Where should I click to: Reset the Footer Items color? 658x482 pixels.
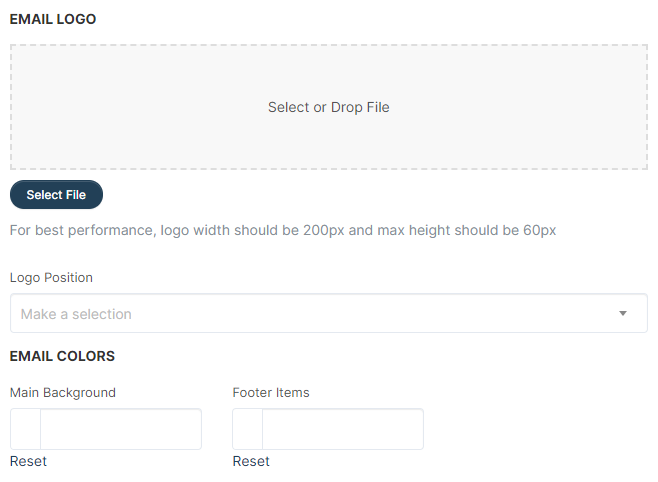(251, 461)
